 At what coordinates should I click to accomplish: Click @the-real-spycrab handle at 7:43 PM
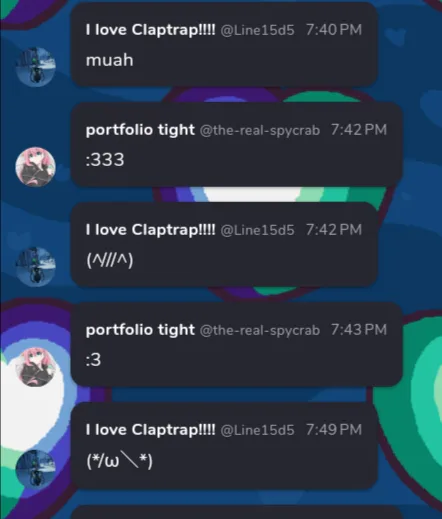click(260, 330)
